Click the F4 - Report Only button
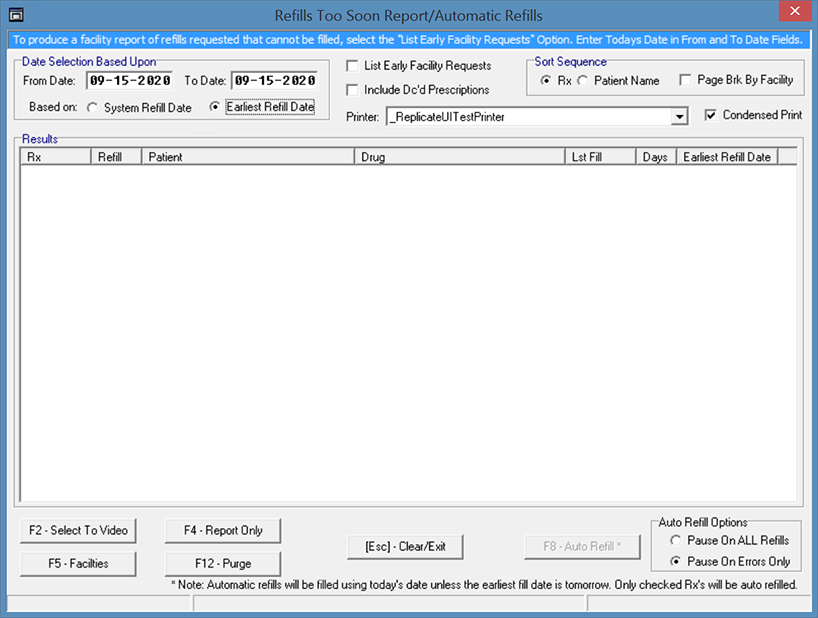The image size is (818, 618). coord(223,530)
